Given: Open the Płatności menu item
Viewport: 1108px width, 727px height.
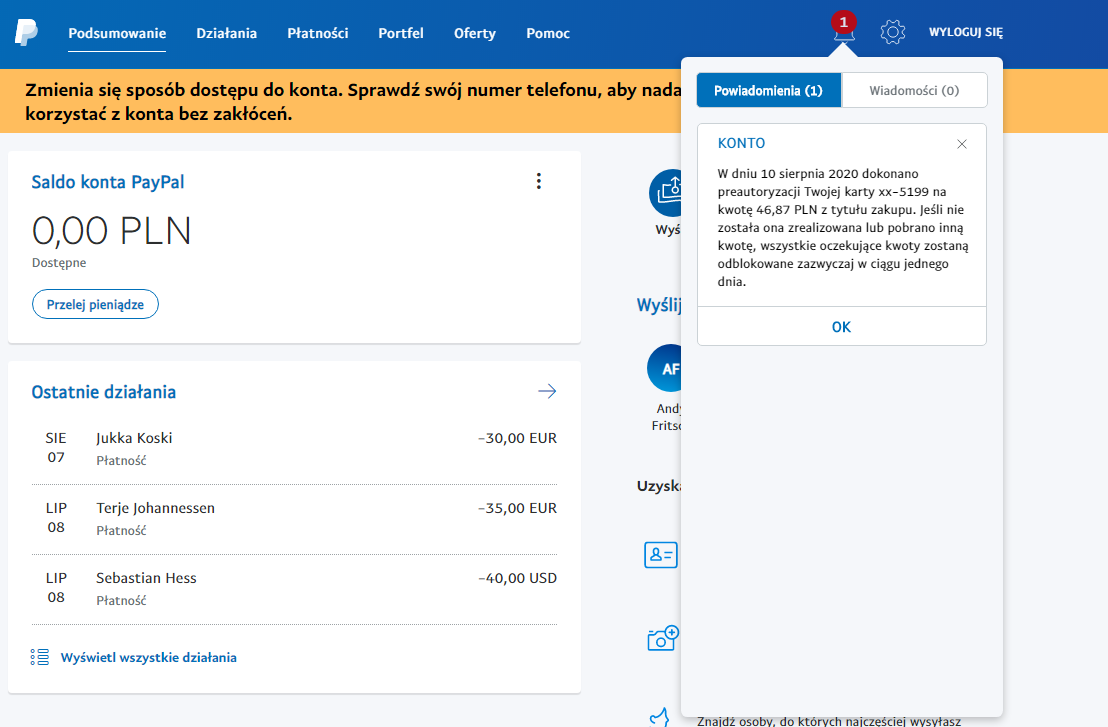Looking at the screenshot, I should pyautogui.click(x=318, y=33).
